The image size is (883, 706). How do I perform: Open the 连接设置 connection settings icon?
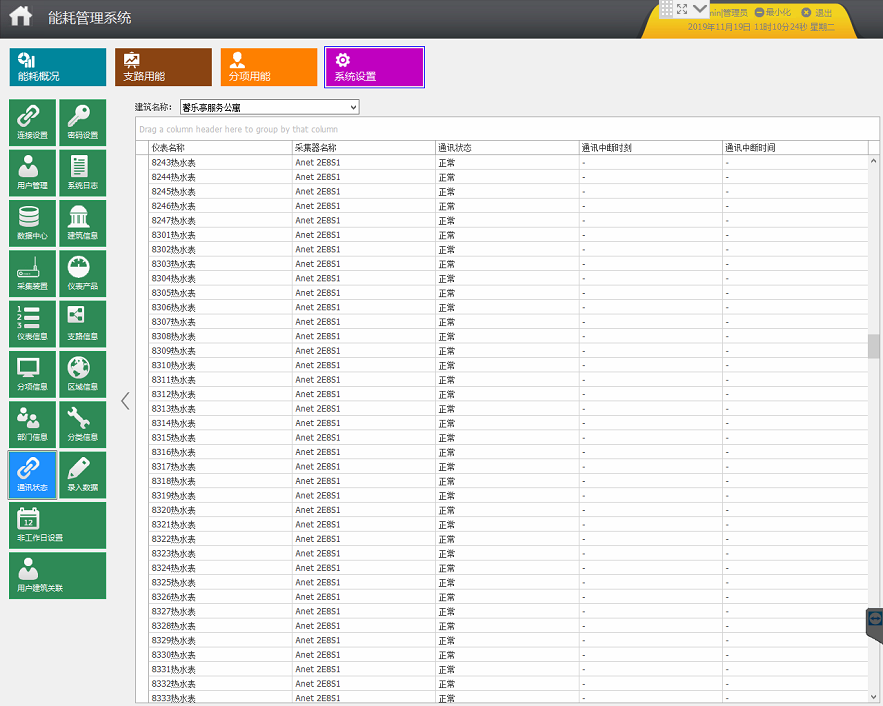coord(32,123)
